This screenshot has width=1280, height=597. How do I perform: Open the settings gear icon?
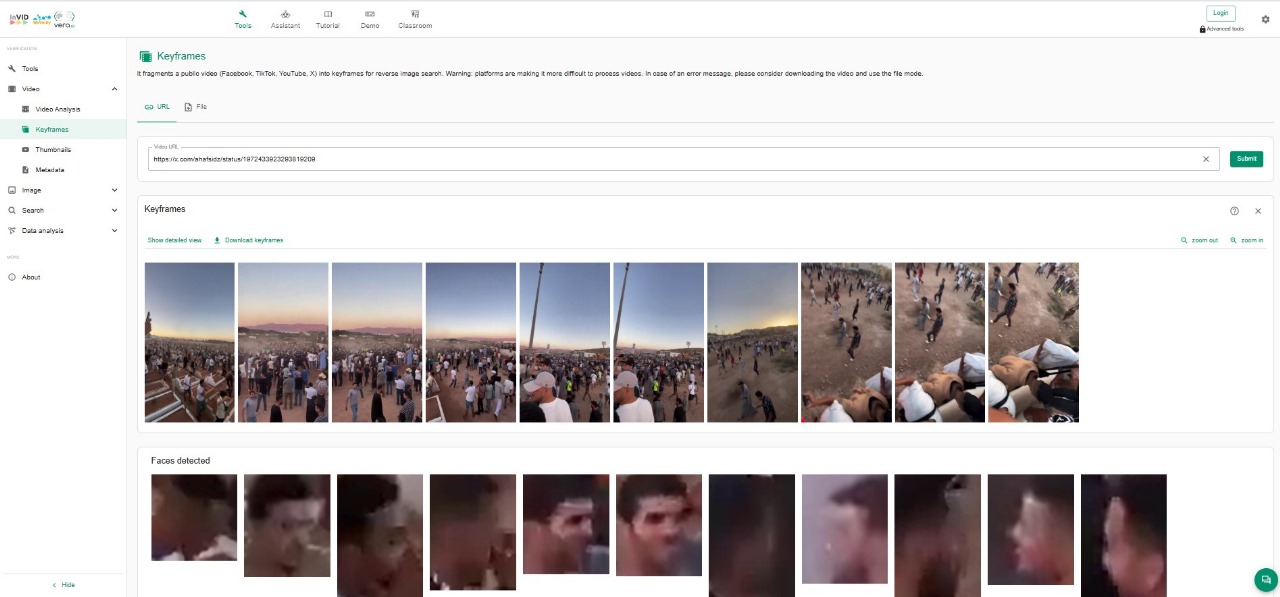[1265, 19]
